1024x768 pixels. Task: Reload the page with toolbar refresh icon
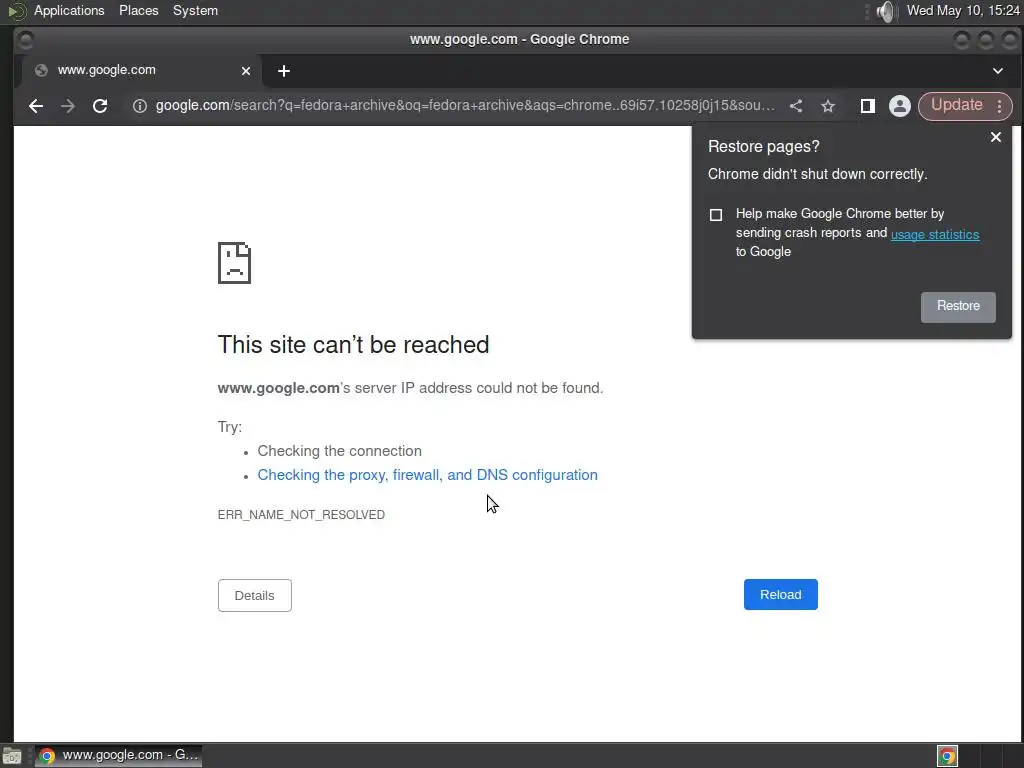[x=100, y=106]
